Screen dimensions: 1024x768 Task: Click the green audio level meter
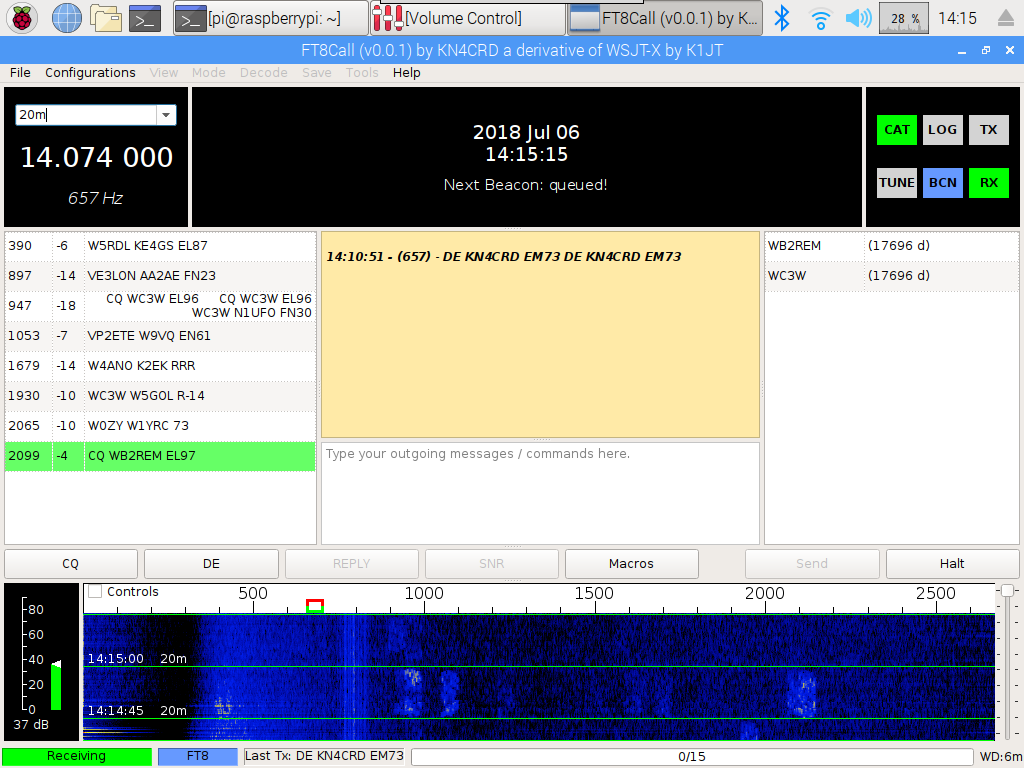(56, 685)
